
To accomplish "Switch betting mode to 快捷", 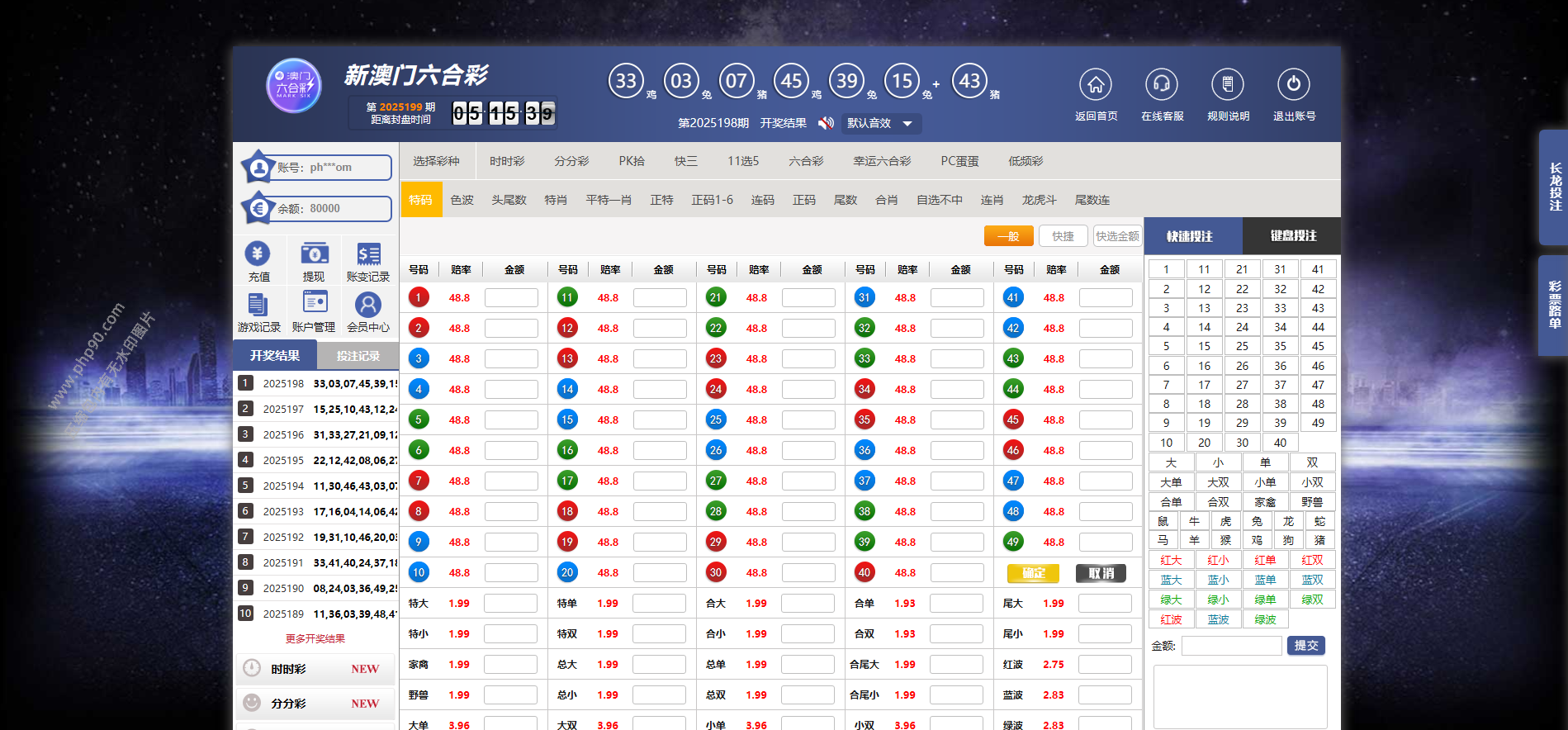I will [x=1063, y=236].
